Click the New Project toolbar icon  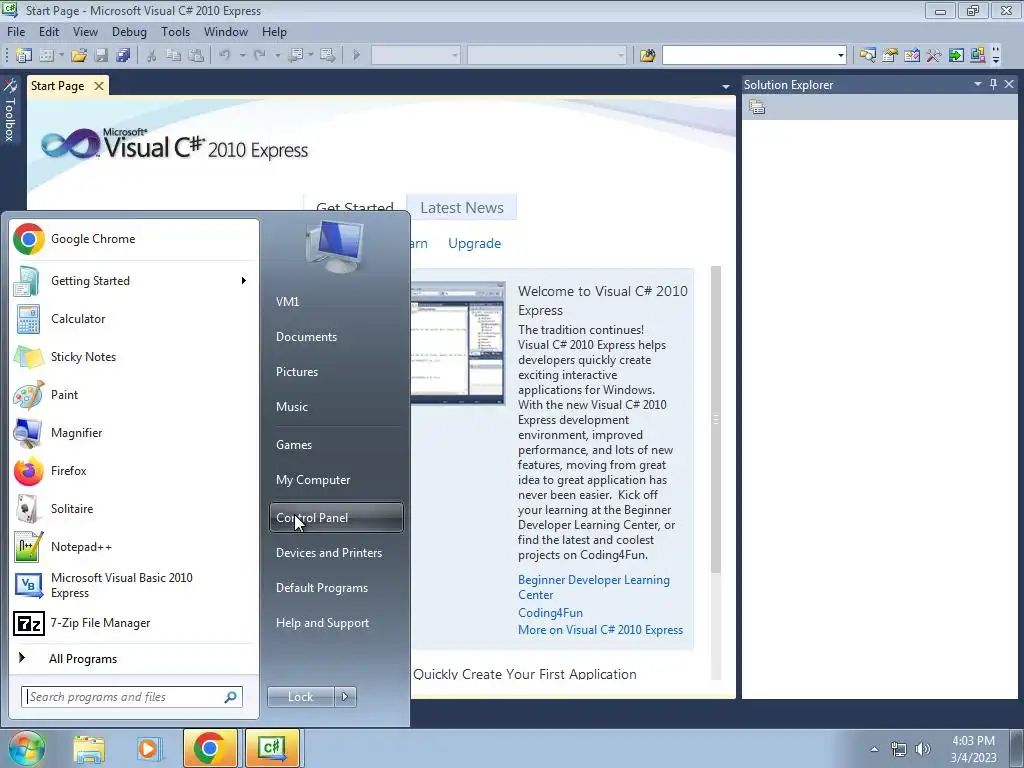[24, 56]
